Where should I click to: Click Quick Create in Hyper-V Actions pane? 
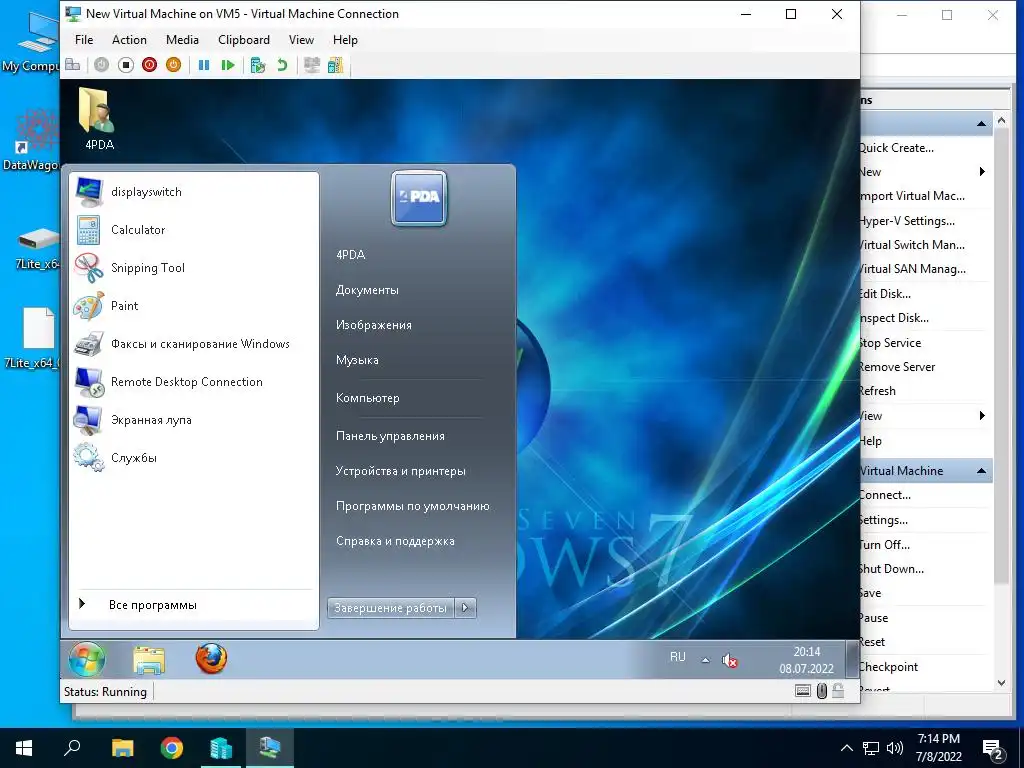[x=896, y=148]
